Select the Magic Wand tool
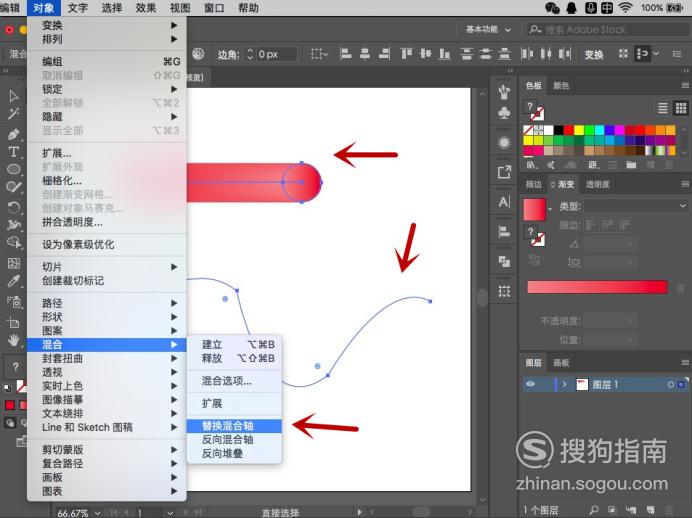Viewport: 692px width, 518px height. click(14, 114)
